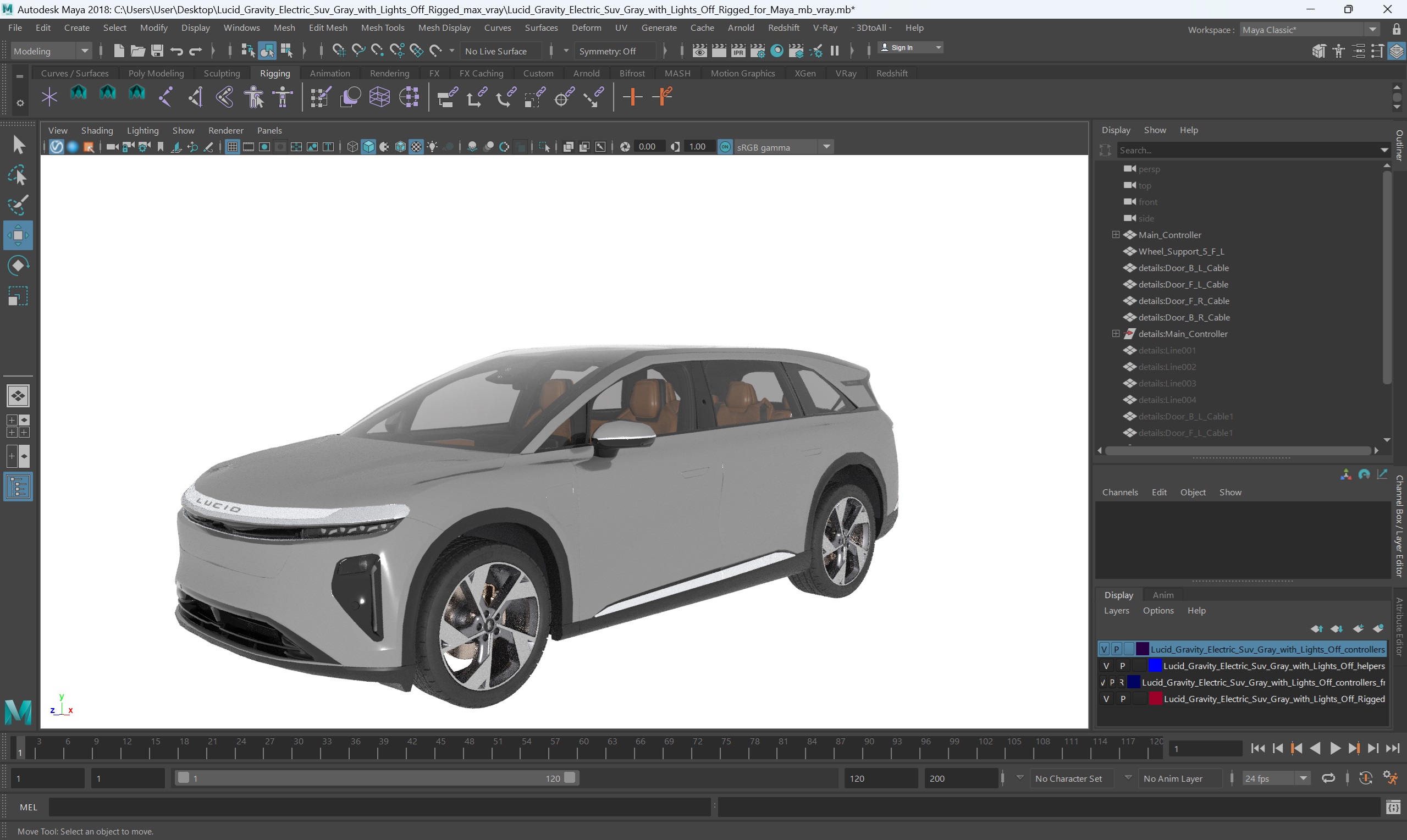Click the helpers layer blue color swatch
The image size is (1407, 840).
[x=1155, y=666]
